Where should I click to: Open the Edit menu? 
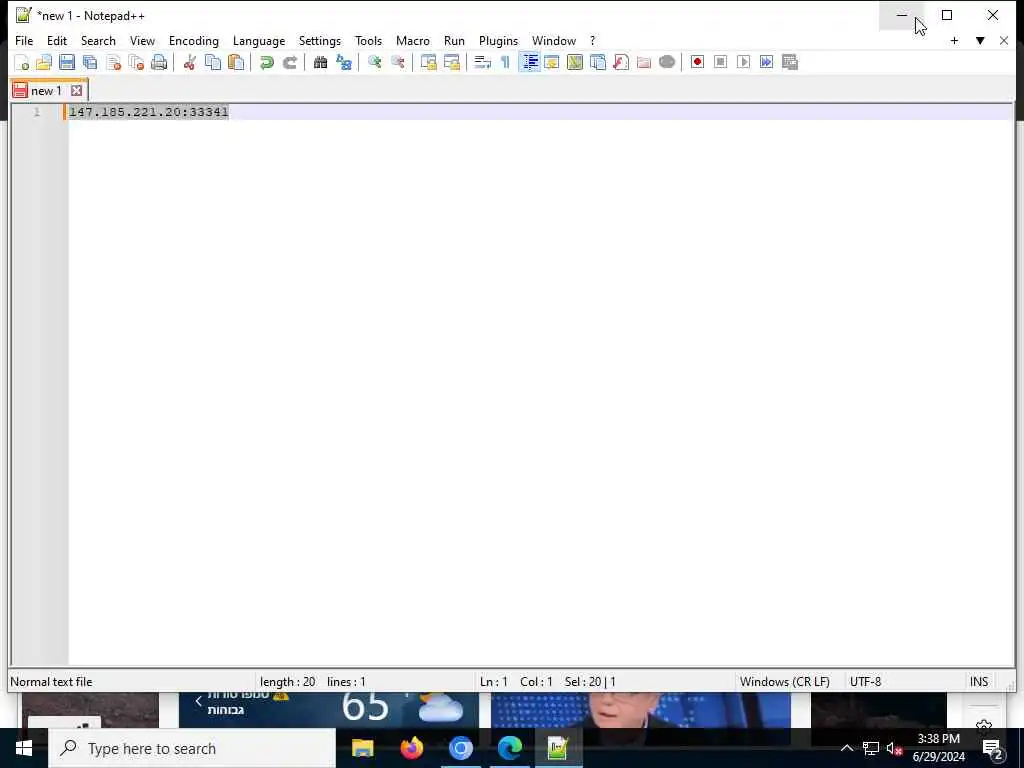pyautogui.click(x=57, y=40)
